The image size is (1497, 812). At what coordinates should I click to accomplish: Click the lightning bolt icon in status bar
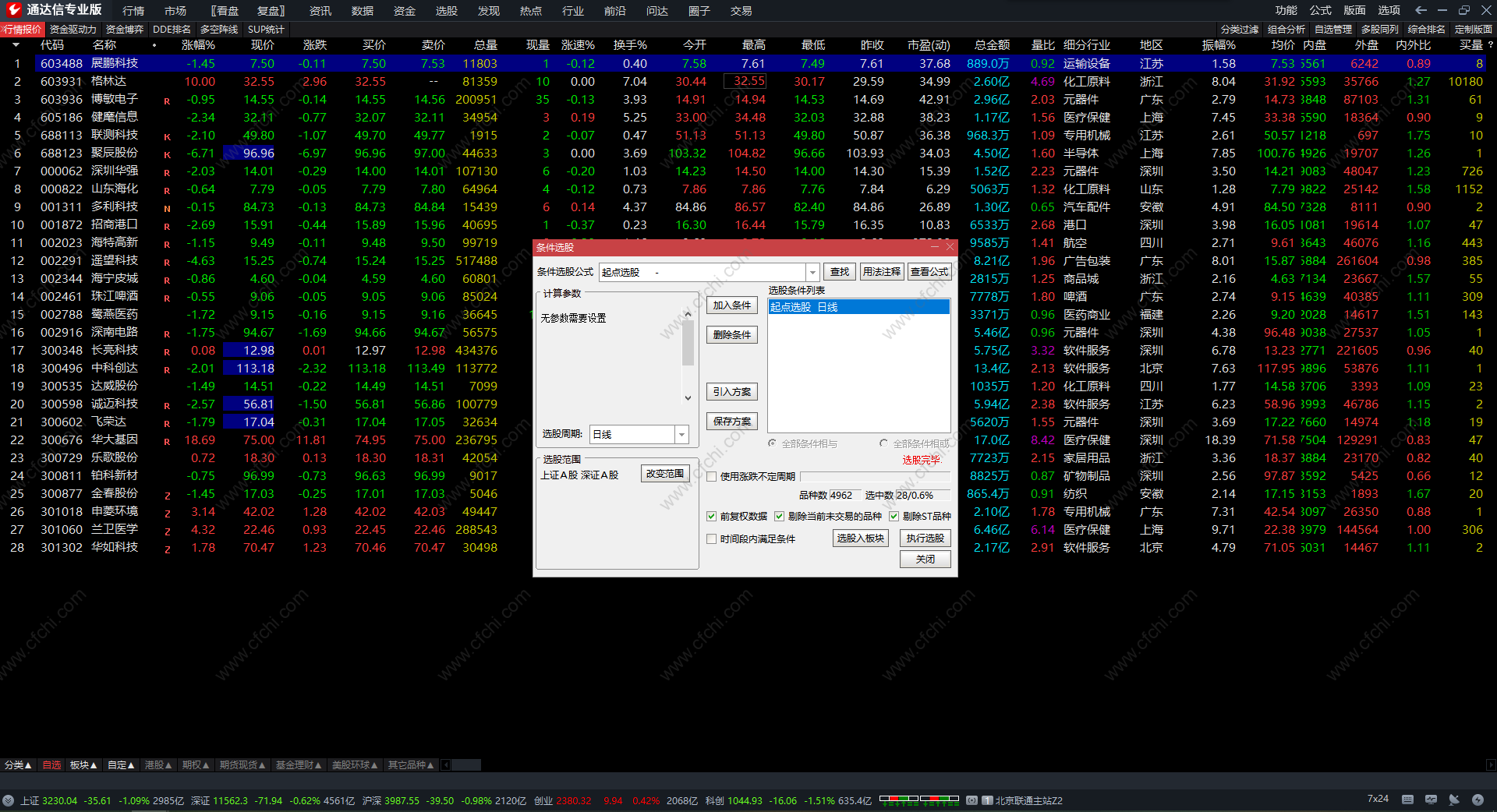(x=1478, y=800)
